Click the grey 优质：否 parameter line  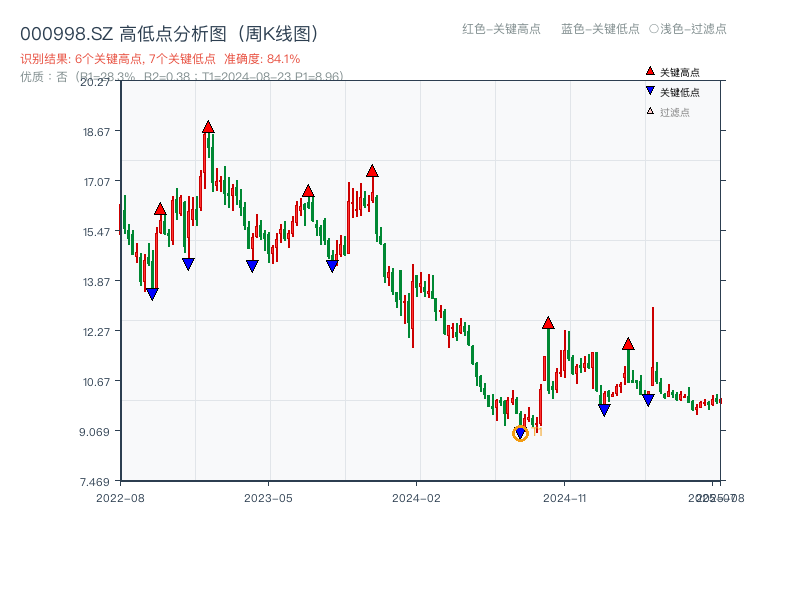pyautogui.click(x=182, y=77)
